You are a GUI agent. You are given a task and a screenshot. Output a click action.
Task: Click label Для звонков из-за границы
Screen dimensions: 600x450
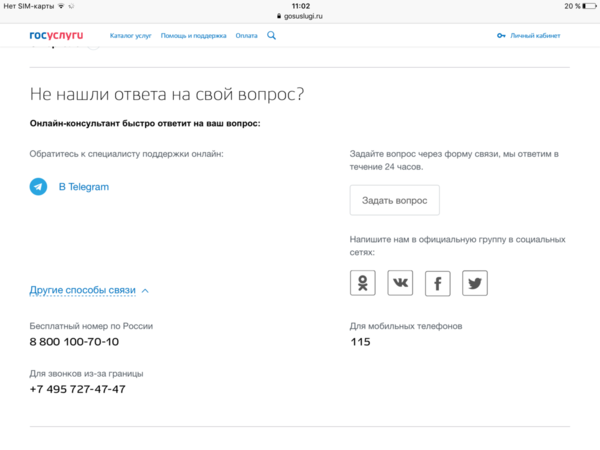86,373
